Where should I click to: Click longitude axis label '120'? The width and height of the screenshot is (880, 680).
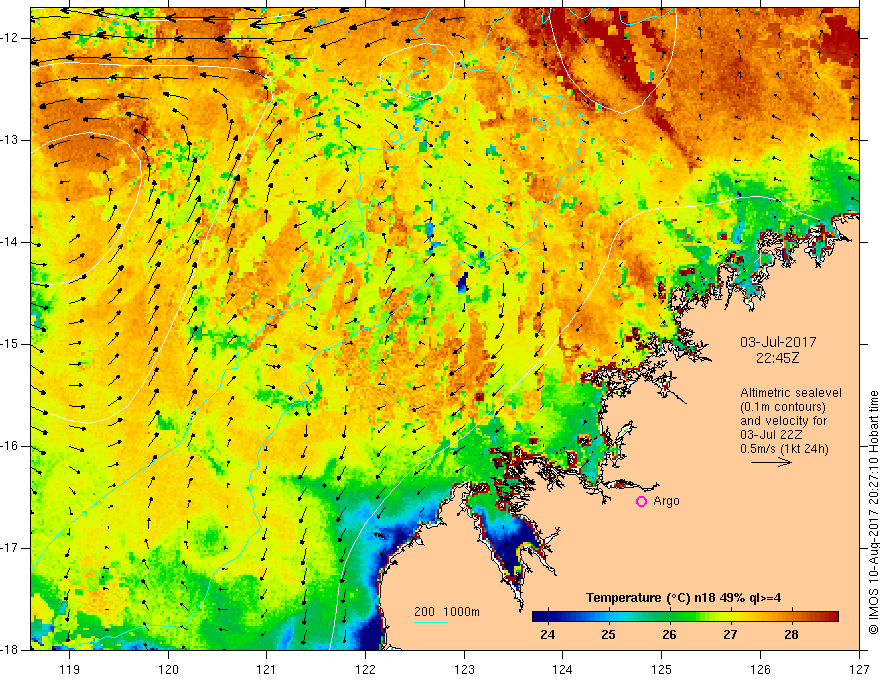click(x=168, y=669)
